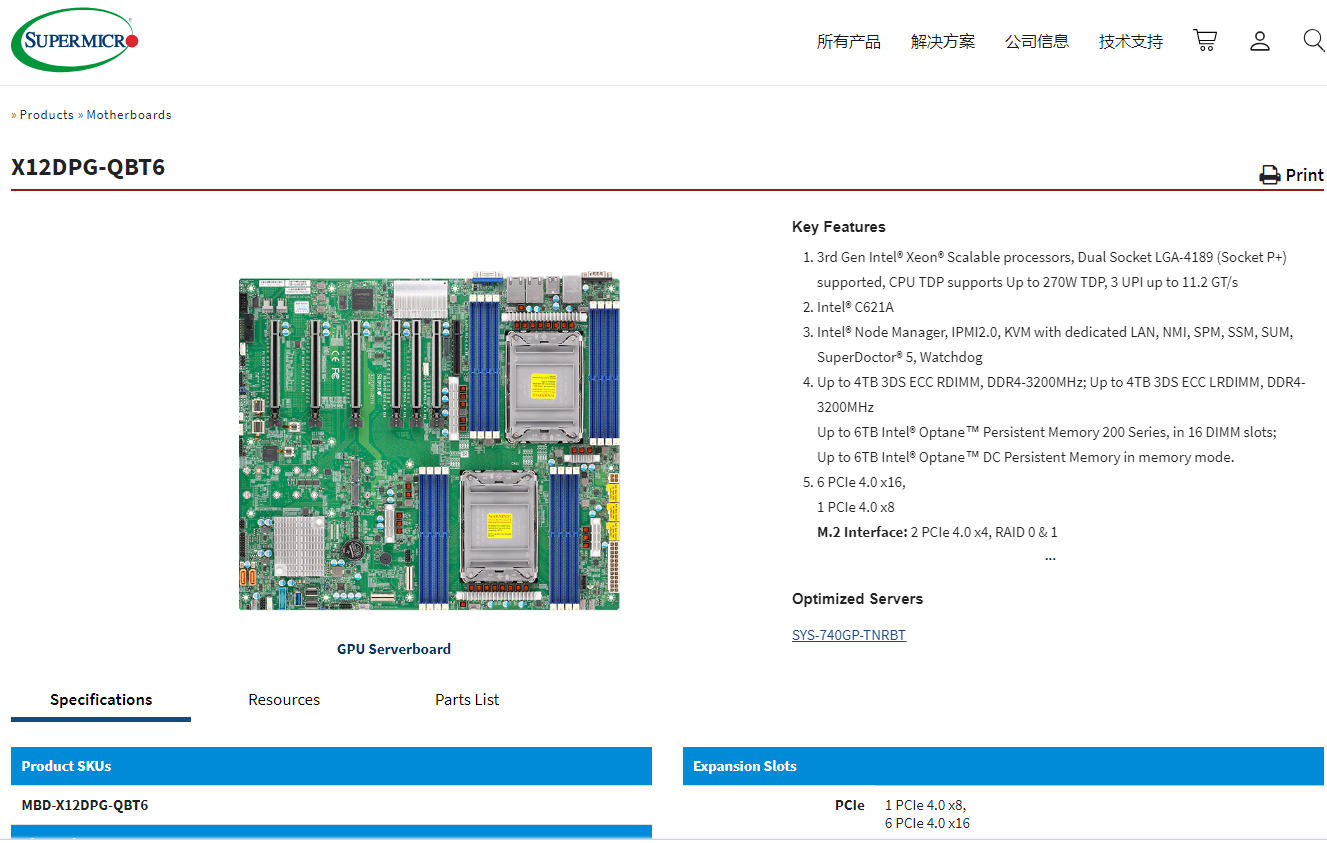Image resolution: width=1327 pixels, height=843 pixels.
Task: Switch to the Parts List tab
Action: point(467,700)
